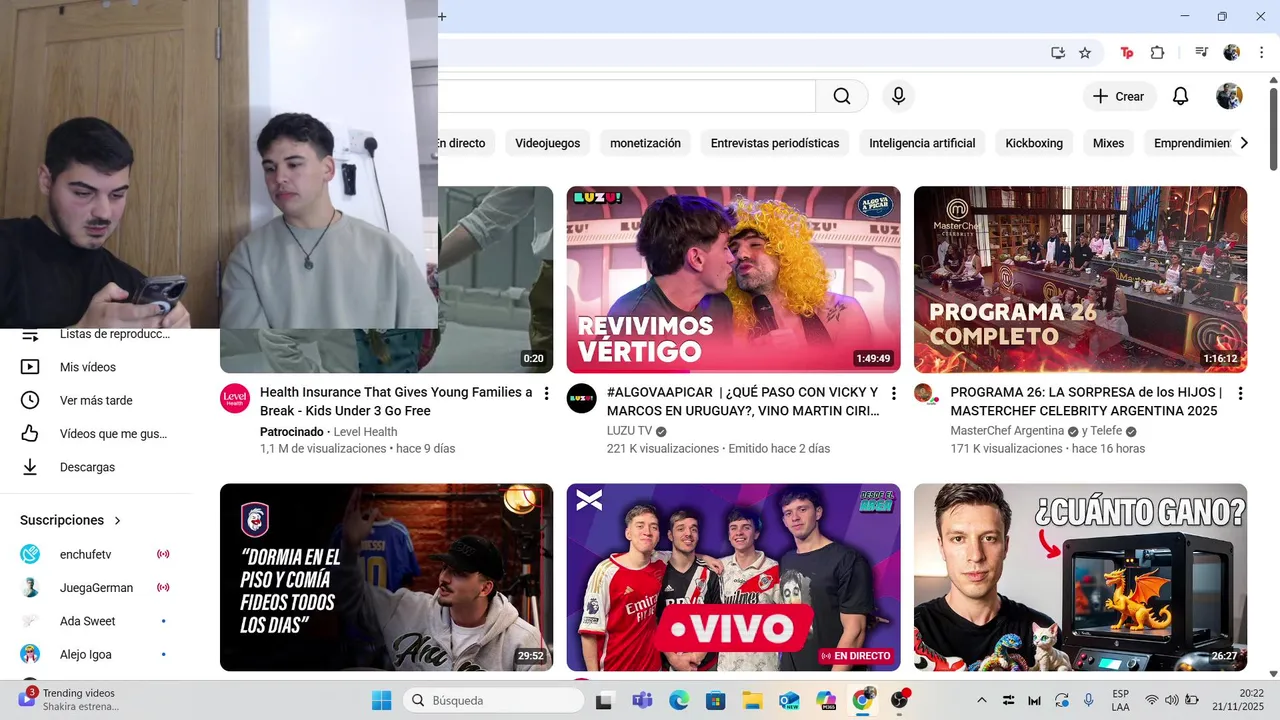
Task: Open the red Tp extension
Action: click(1127, 53)
